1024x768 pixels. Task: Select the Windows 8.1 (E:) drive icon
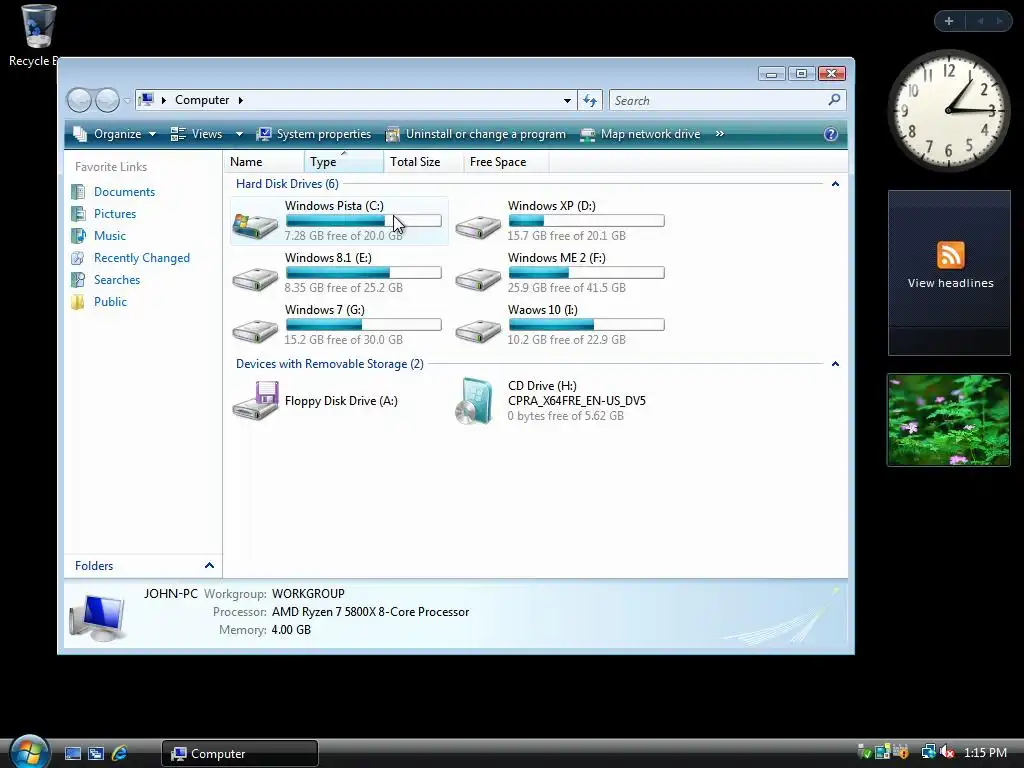[x=255, y=278]
